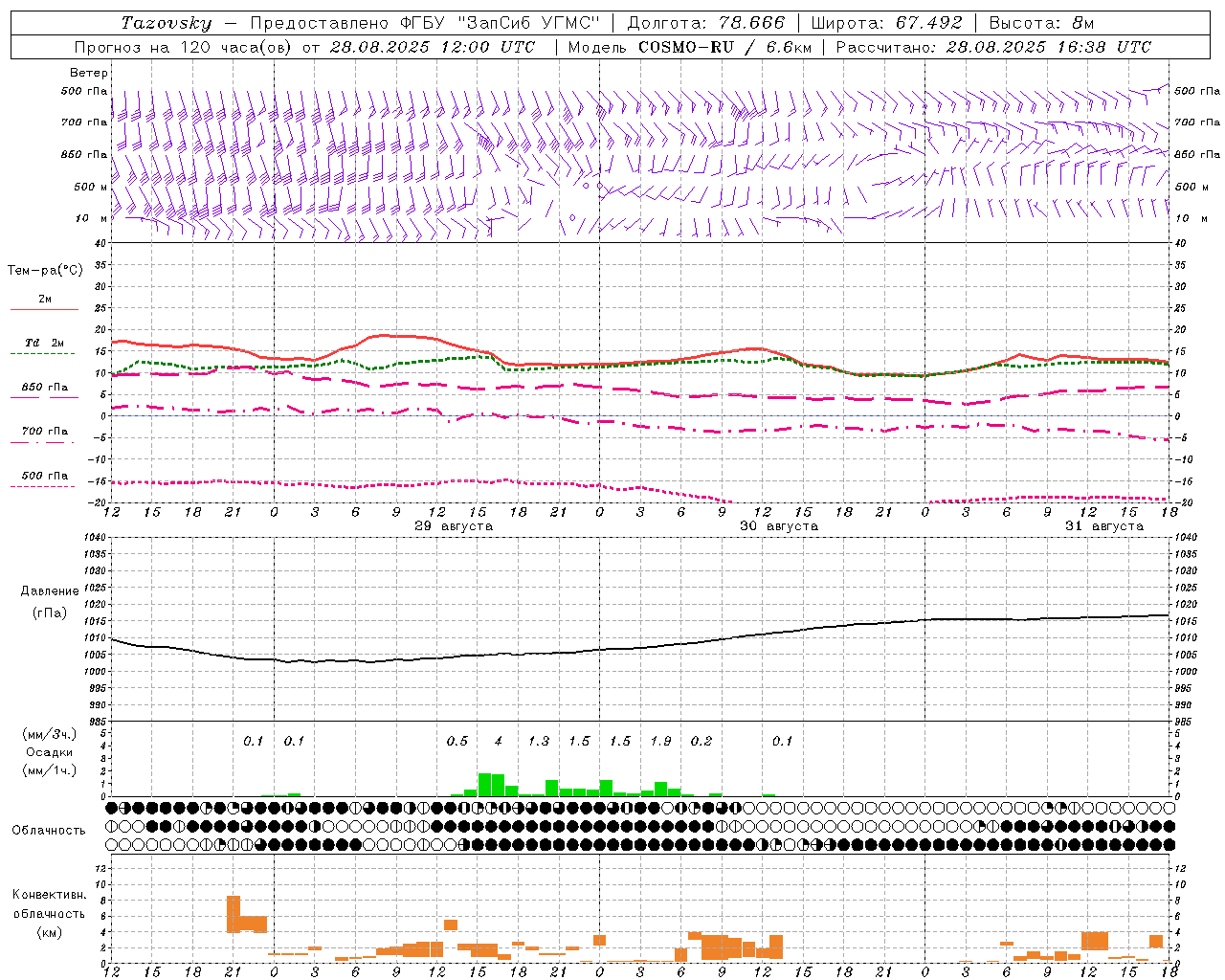
Task: Click the '700 гПа' temperature legend entry
Action: click(45, 432)
